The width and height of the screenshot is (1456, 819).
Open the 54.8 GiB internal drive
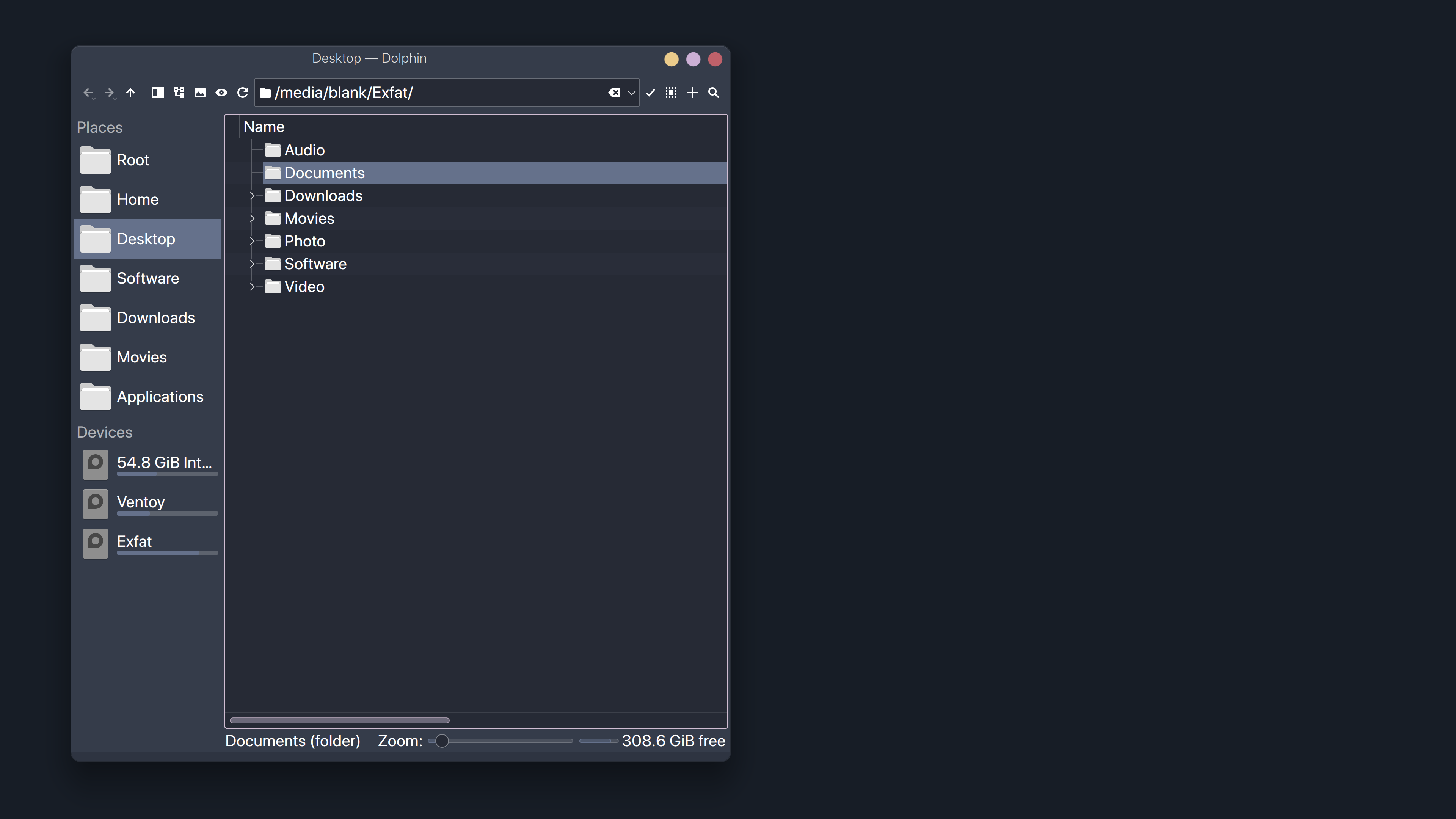148,464
